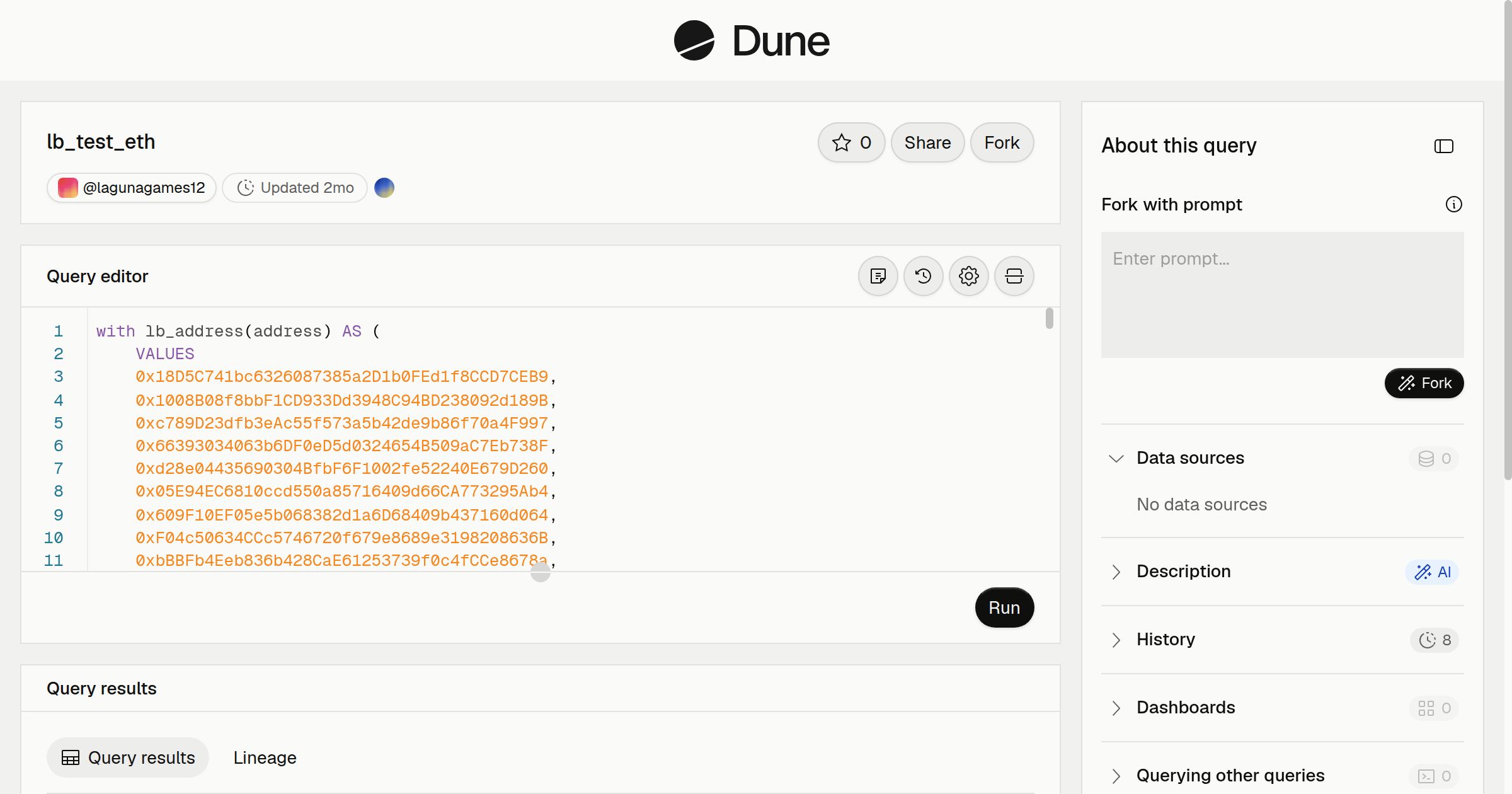This screenshot has height=794, width=1512.
Task: Click the Share button
Action: pos(927,142)
